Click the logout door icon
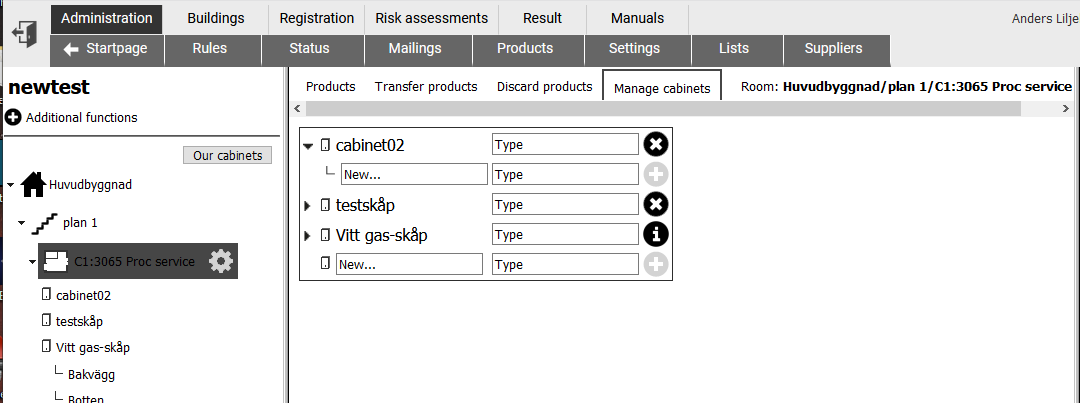This screenshot has width=1080, height=403. click(x=25, y=34)
